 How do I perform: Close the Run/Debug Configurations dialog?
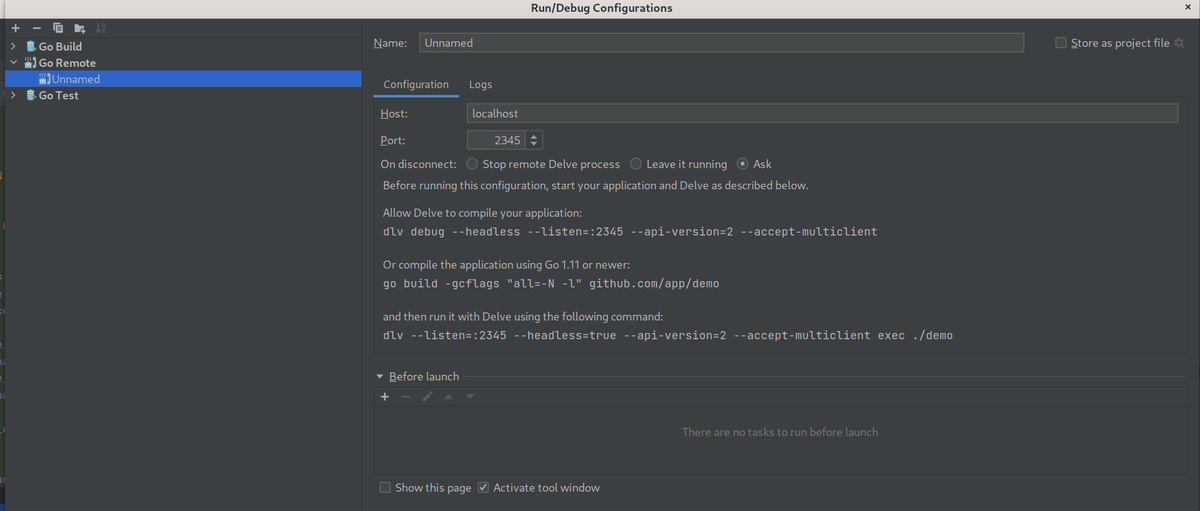[1187, 7]
